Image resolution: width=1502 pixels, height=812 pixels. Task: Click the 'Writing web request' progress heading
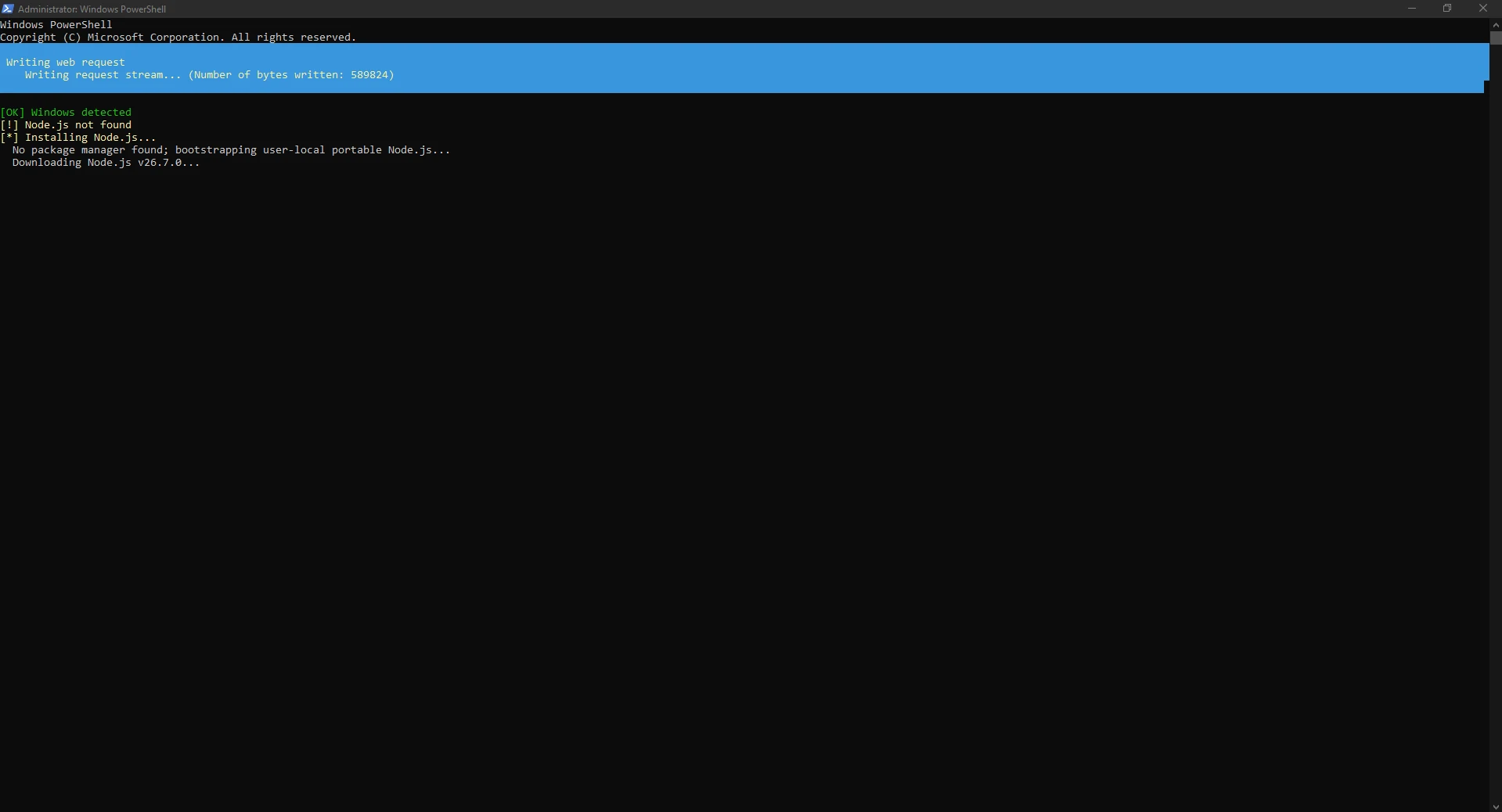pos(66,63)
